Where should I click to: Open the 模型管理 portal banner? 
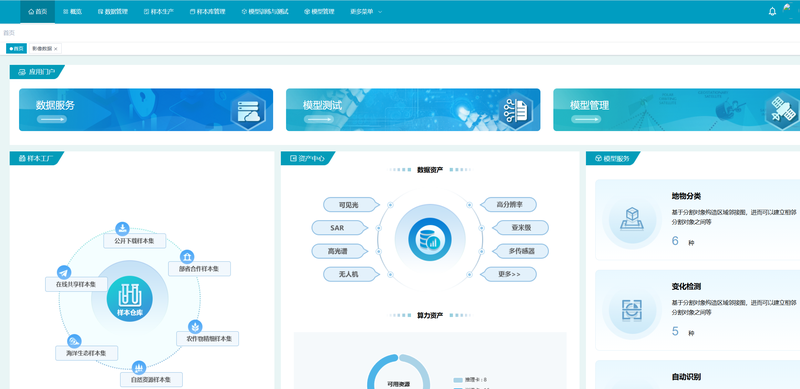(x=677, y=110)
